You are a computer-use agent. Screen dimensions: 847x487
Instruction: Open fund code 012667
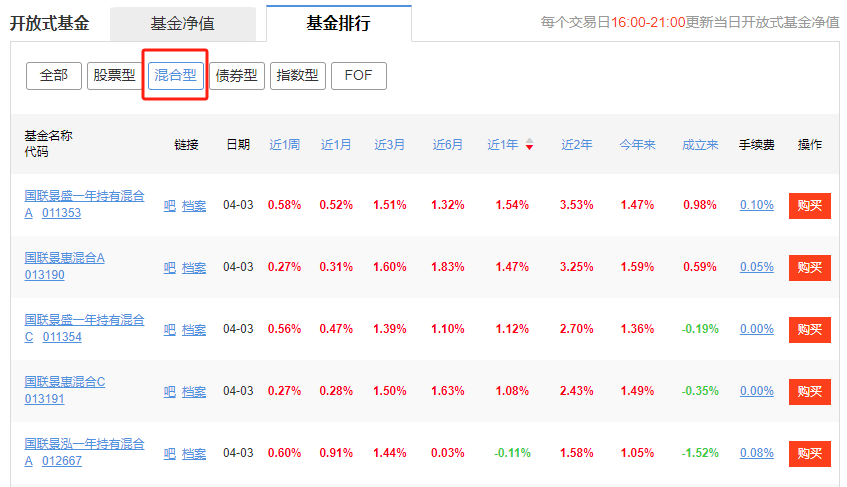62,462
